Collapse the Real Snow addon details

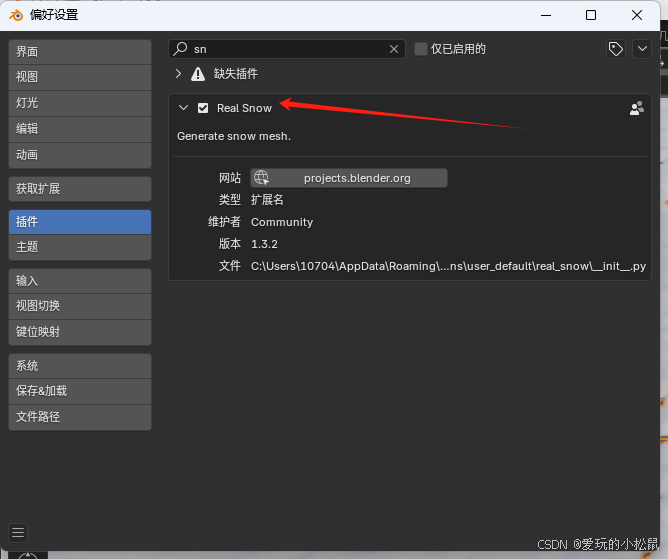184,108
